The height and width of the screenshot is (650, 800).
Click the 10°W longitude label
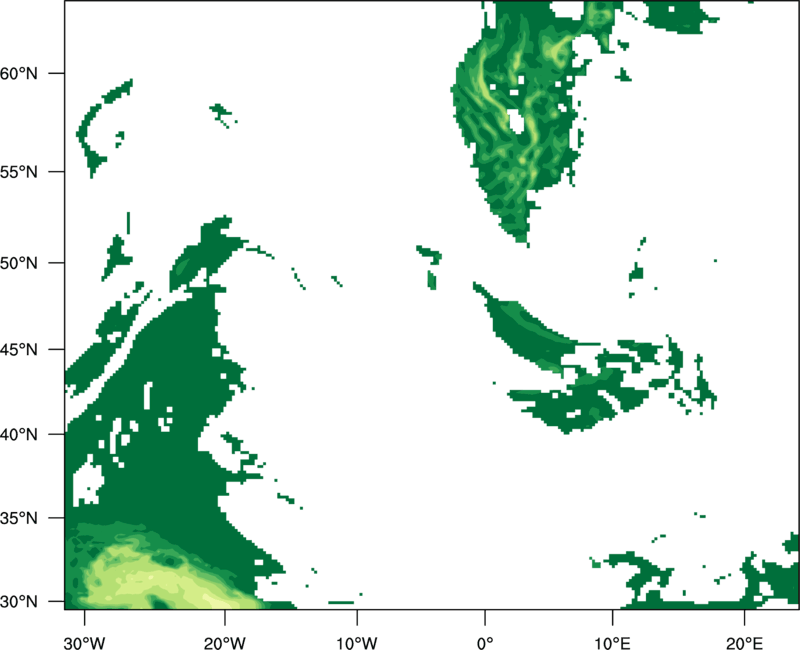(x=357, y=643)
